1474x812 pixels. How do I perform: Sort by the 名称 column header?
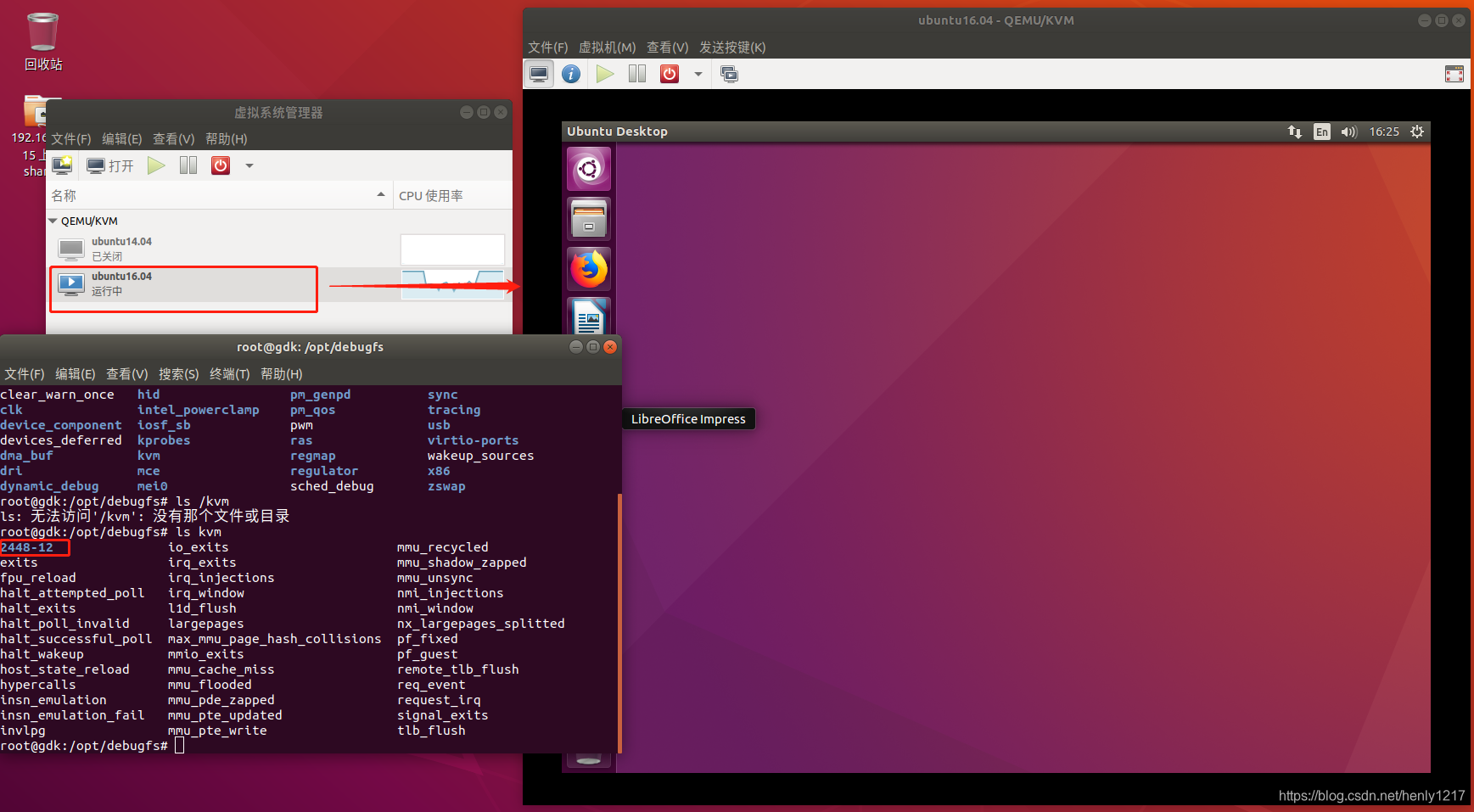tap(220, 196)
